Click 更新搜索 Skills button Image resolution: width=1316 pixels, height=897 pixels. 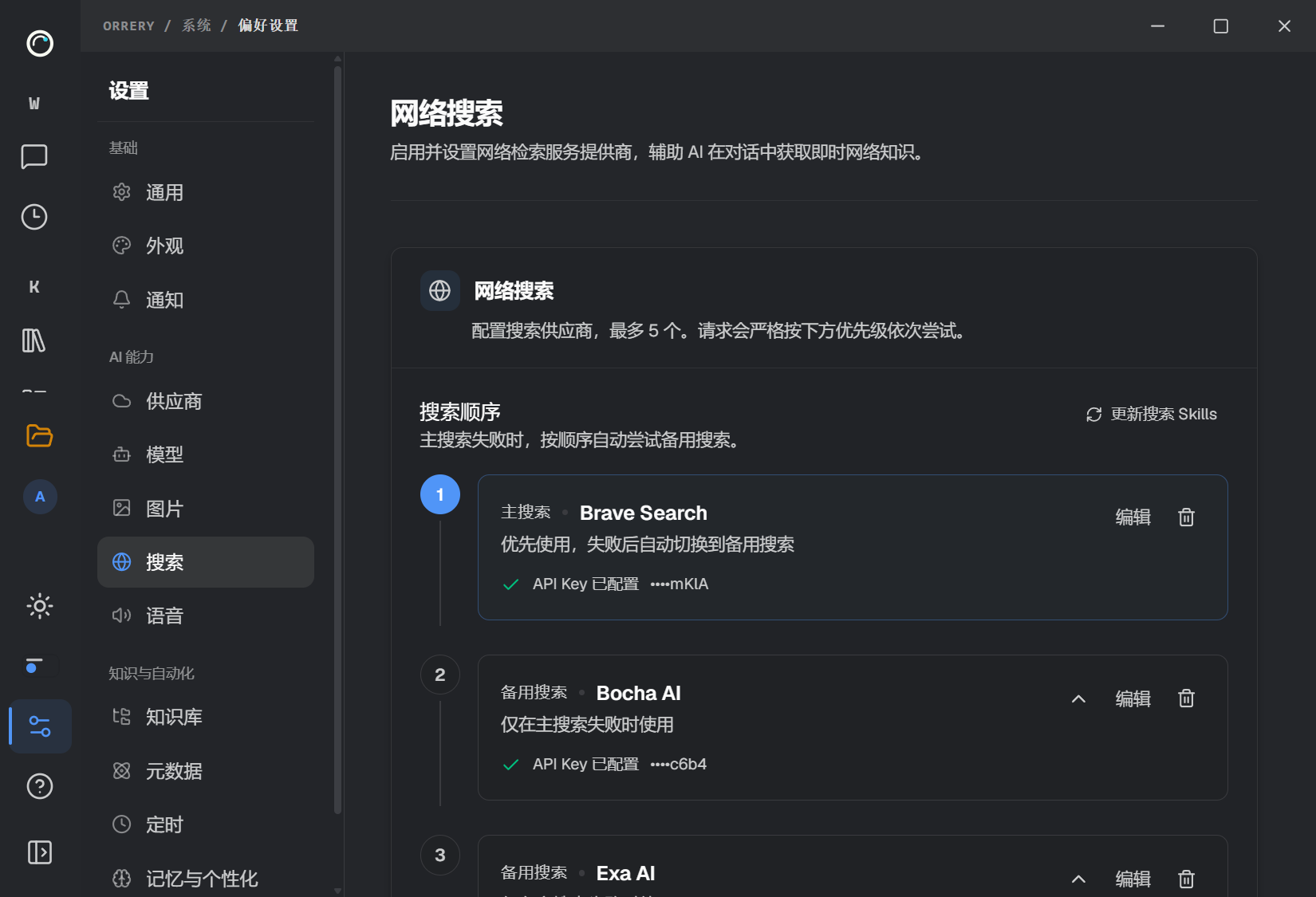click(1151, 414)
